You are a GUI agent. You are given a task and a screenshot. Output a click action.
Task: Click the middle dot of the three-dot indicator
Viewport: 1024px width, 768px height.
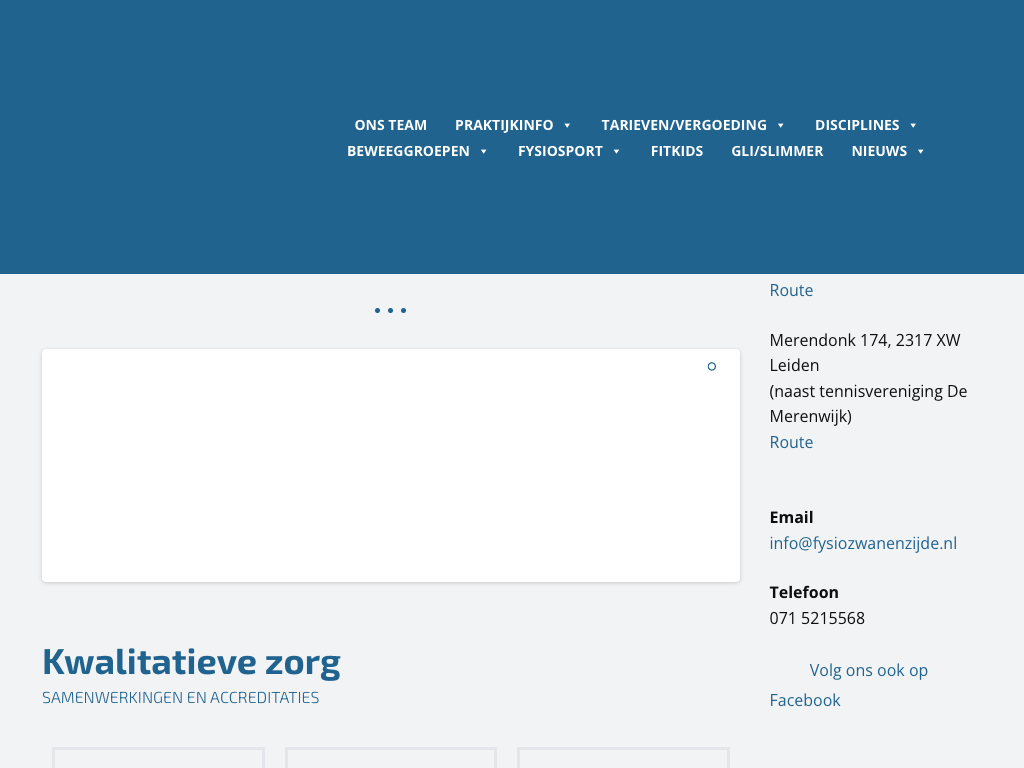[390, 311]
